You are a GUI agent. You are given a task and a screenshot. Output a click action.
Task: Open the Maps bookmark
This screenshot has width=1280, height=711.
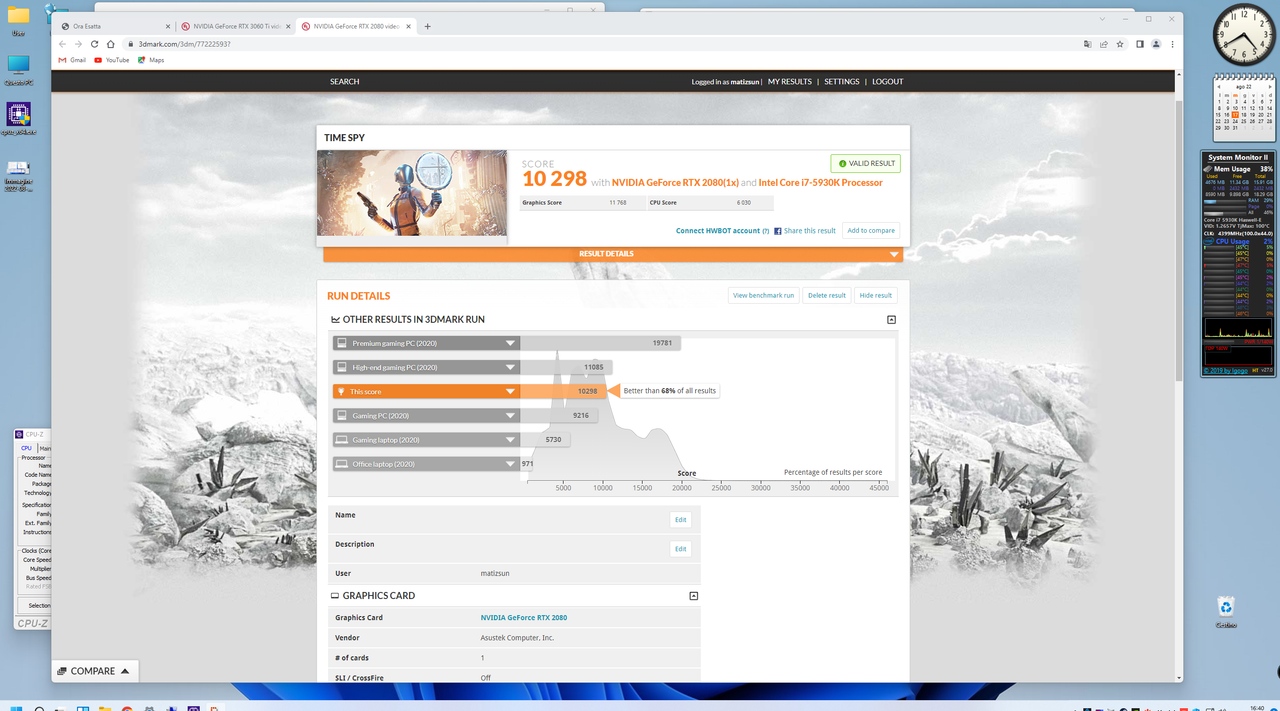[151, 60]
